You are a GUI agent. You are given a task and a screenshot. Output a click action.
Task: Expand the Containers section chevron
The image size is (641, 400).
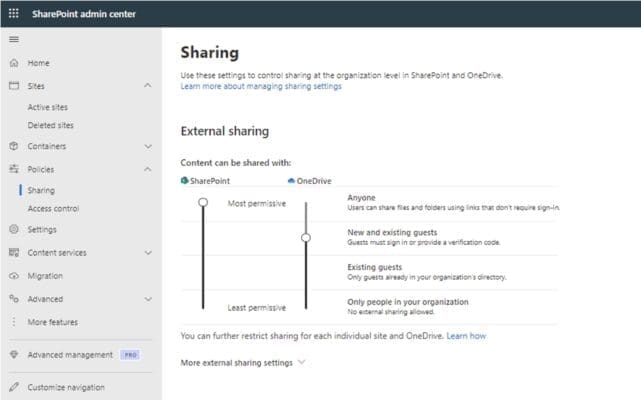[x=148, y=146]
